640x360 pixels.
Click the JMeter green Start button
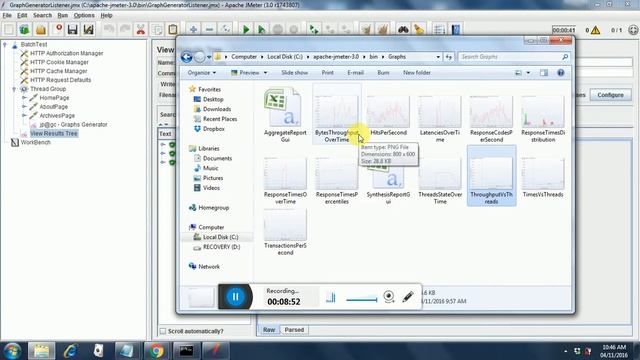click(x=246, y=29)
